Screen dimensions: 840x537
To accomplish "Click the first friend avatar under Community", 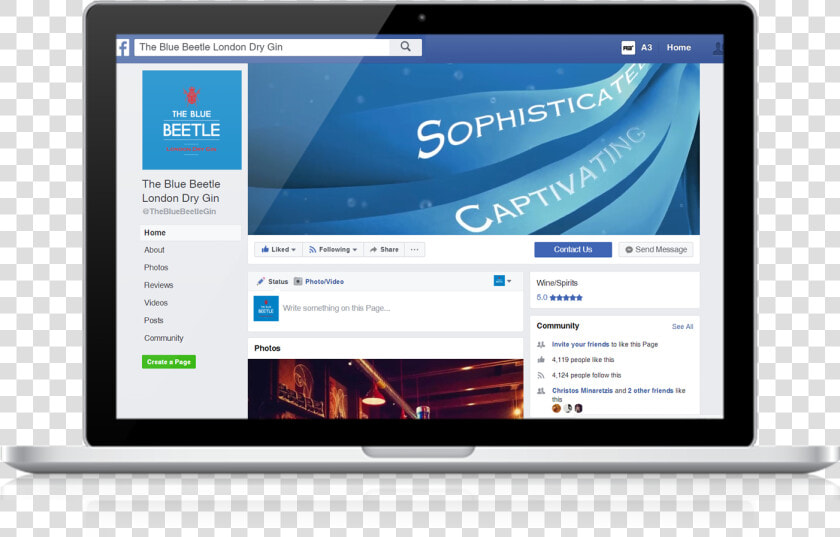I will pyautogui.click(x=556, y=408).
